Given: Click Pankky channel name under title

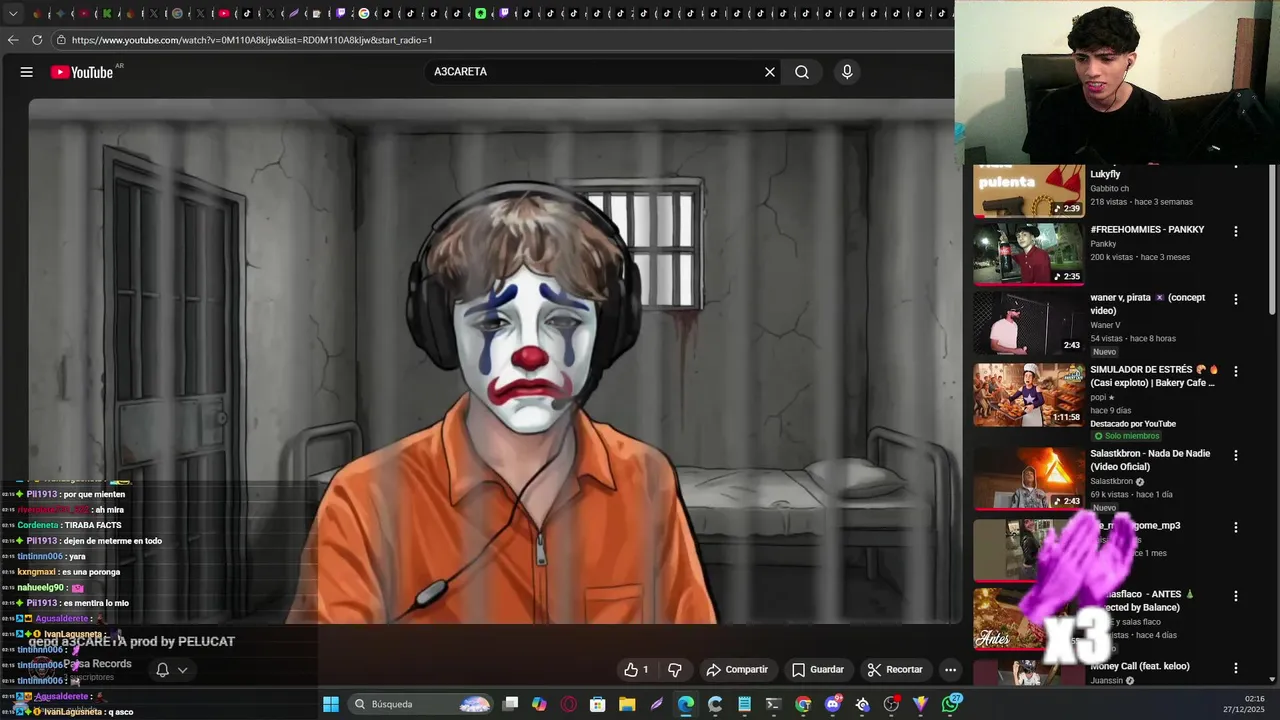Looking at the screenshot, I should tap(1103, 244).
